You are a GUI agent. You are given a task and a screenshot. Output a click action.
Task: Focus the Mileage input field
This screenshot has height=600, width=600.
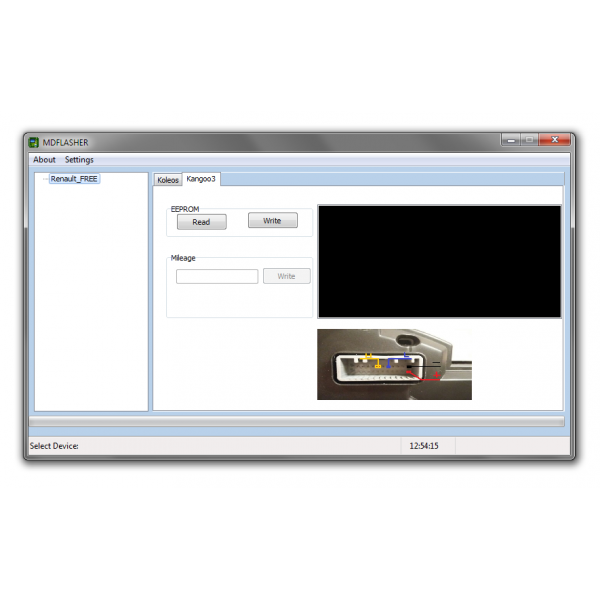click(x=217, y=276)
